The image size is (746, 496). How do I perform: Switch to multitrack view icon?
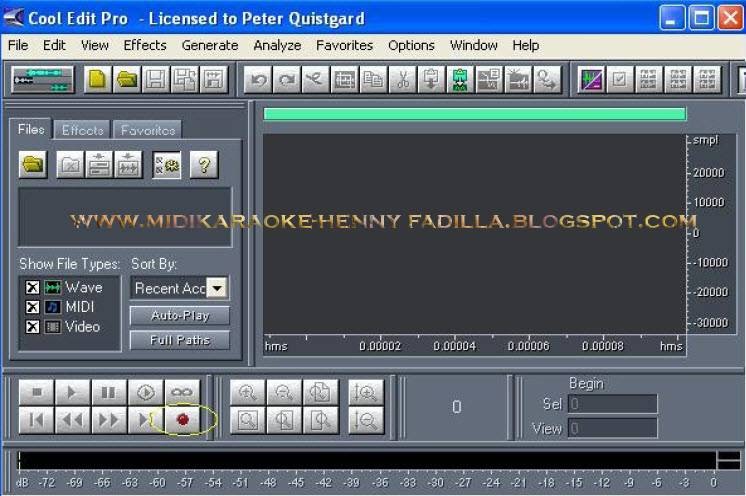43,79
